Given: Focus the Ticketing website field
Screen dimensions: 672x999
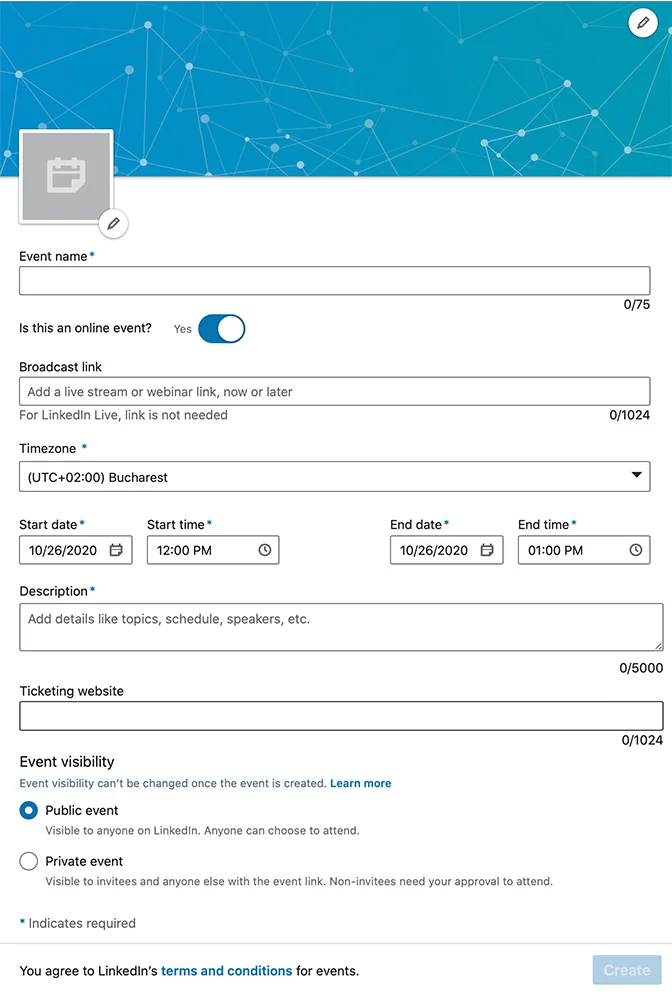Looking at the screenshot, I should pyautogui.click(x=340, y=716).
